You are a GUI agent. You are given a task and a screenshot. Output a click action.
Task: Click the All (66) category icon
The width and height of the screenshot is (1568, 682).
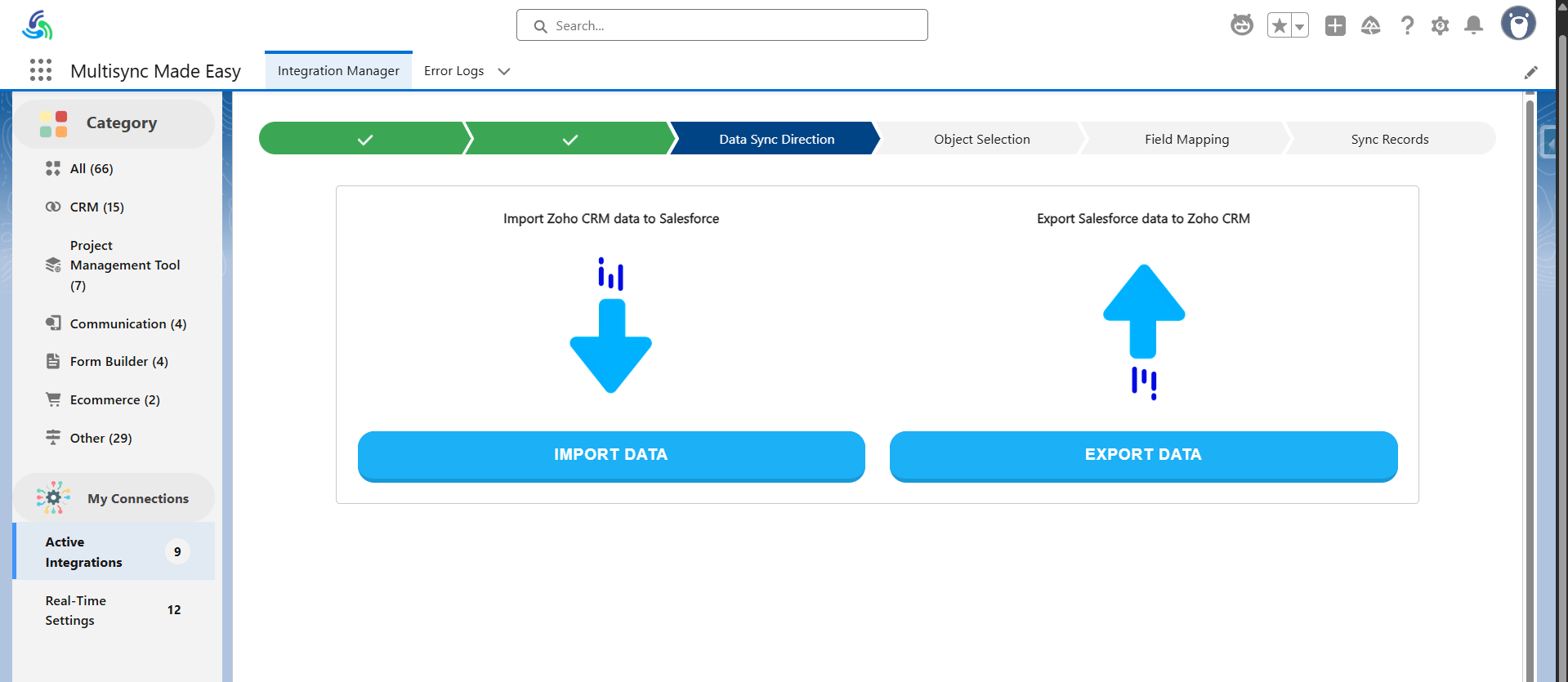[x=53, y=168]
